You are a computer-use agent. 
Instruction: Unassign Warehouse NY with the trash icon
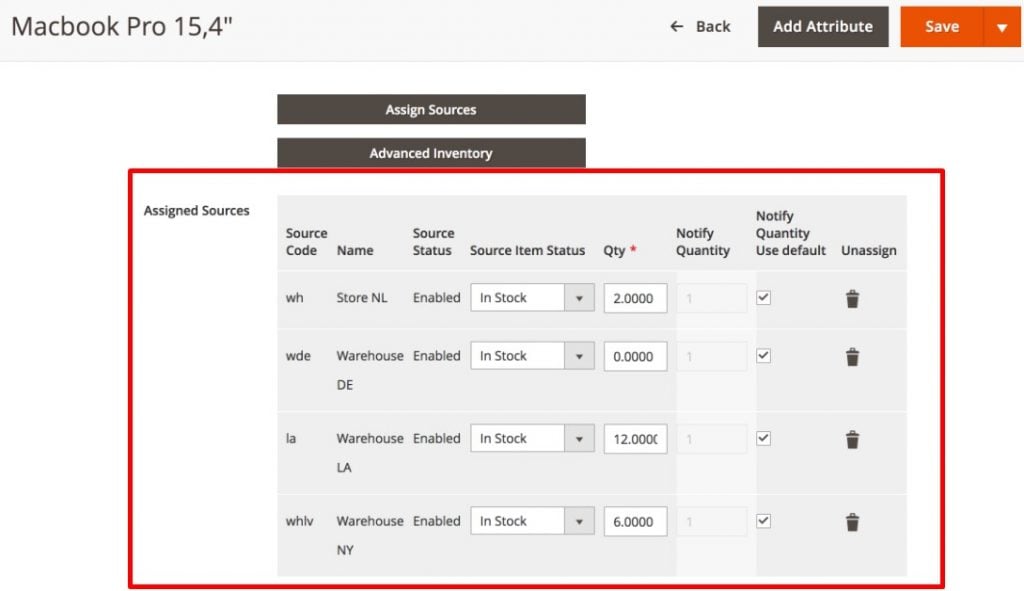click(852, 521)
